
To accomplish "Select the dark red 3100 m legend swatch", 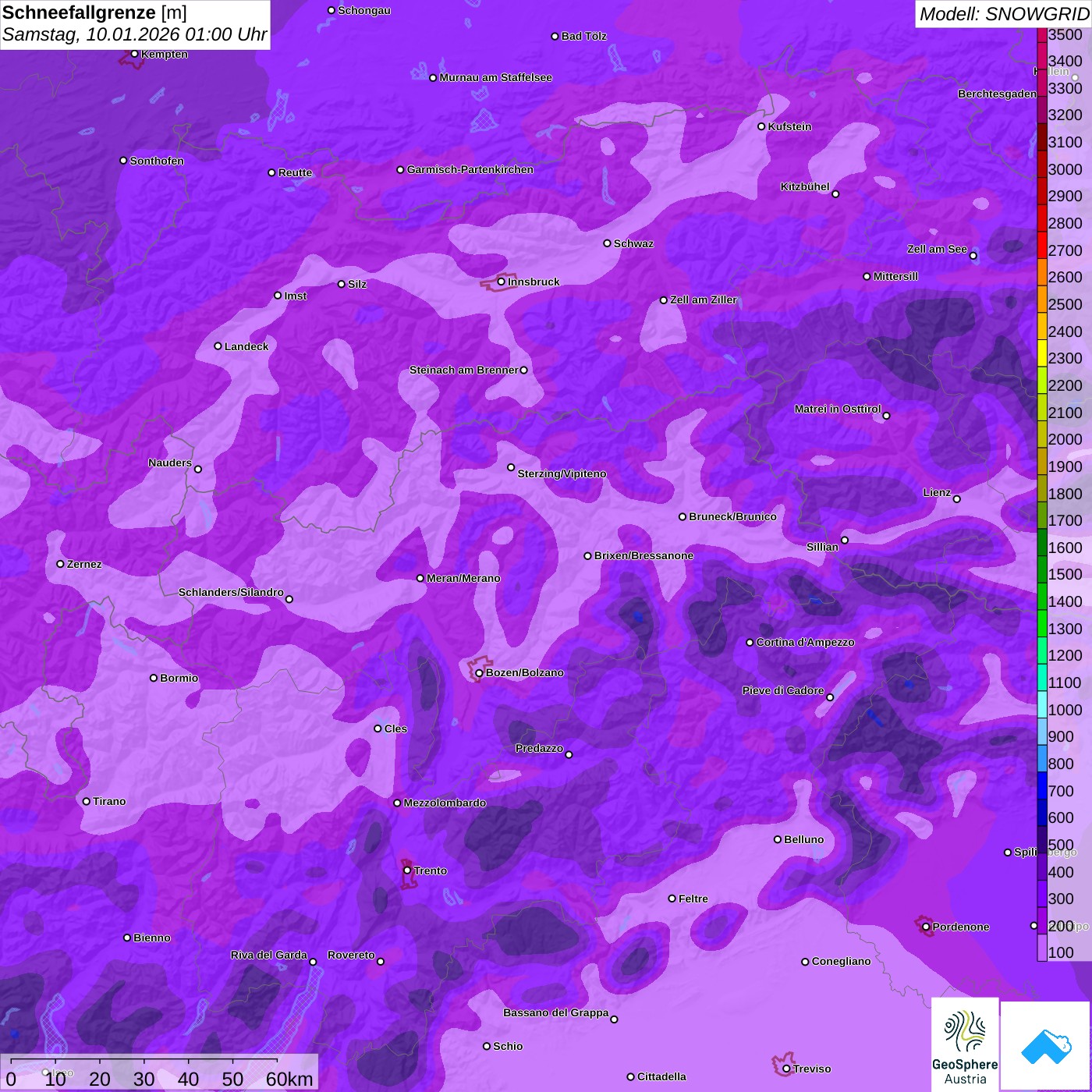I will 1041,136.
